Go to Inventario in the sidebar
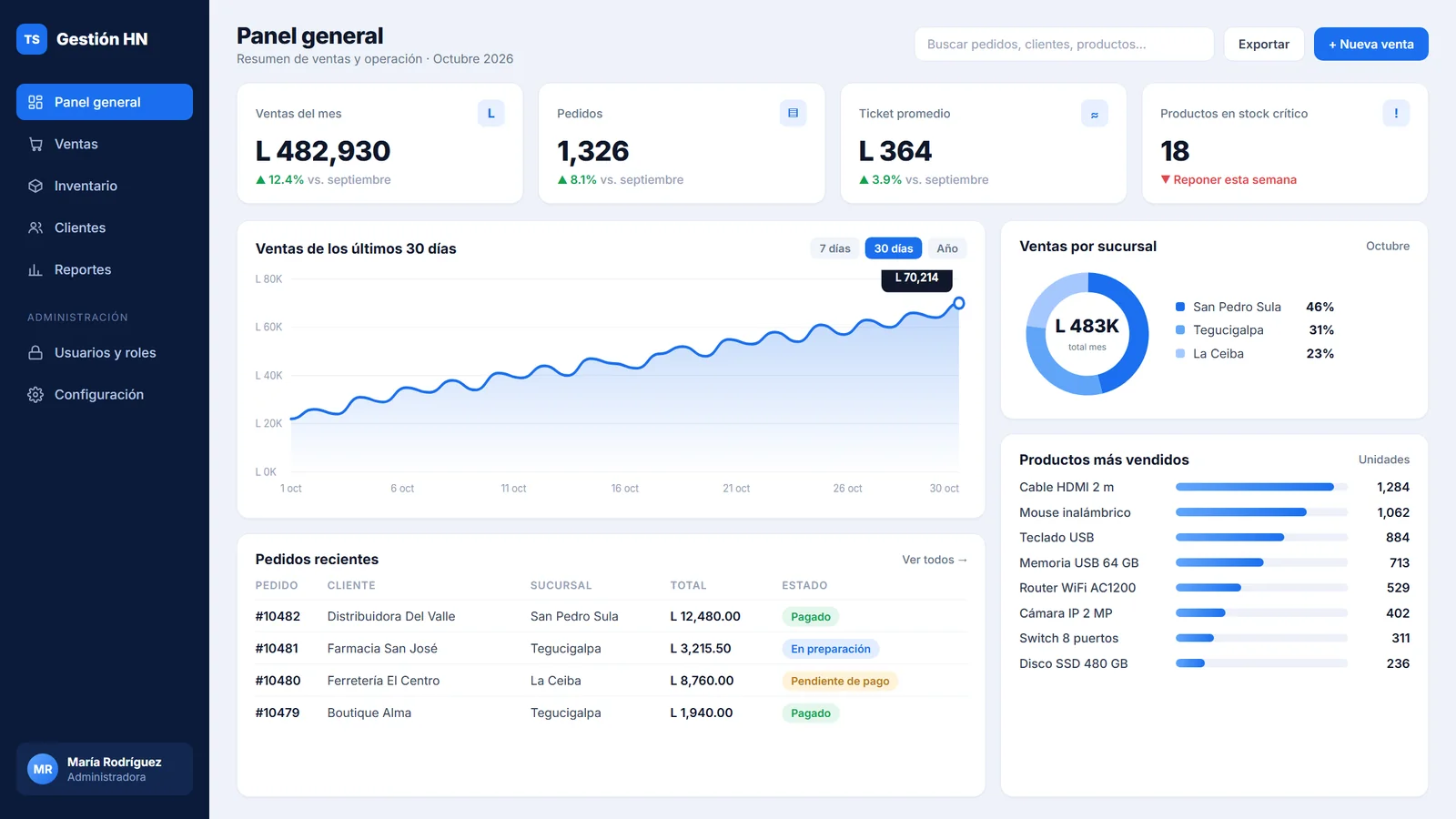The image size is (1456, 819). [x=105, y=186]
